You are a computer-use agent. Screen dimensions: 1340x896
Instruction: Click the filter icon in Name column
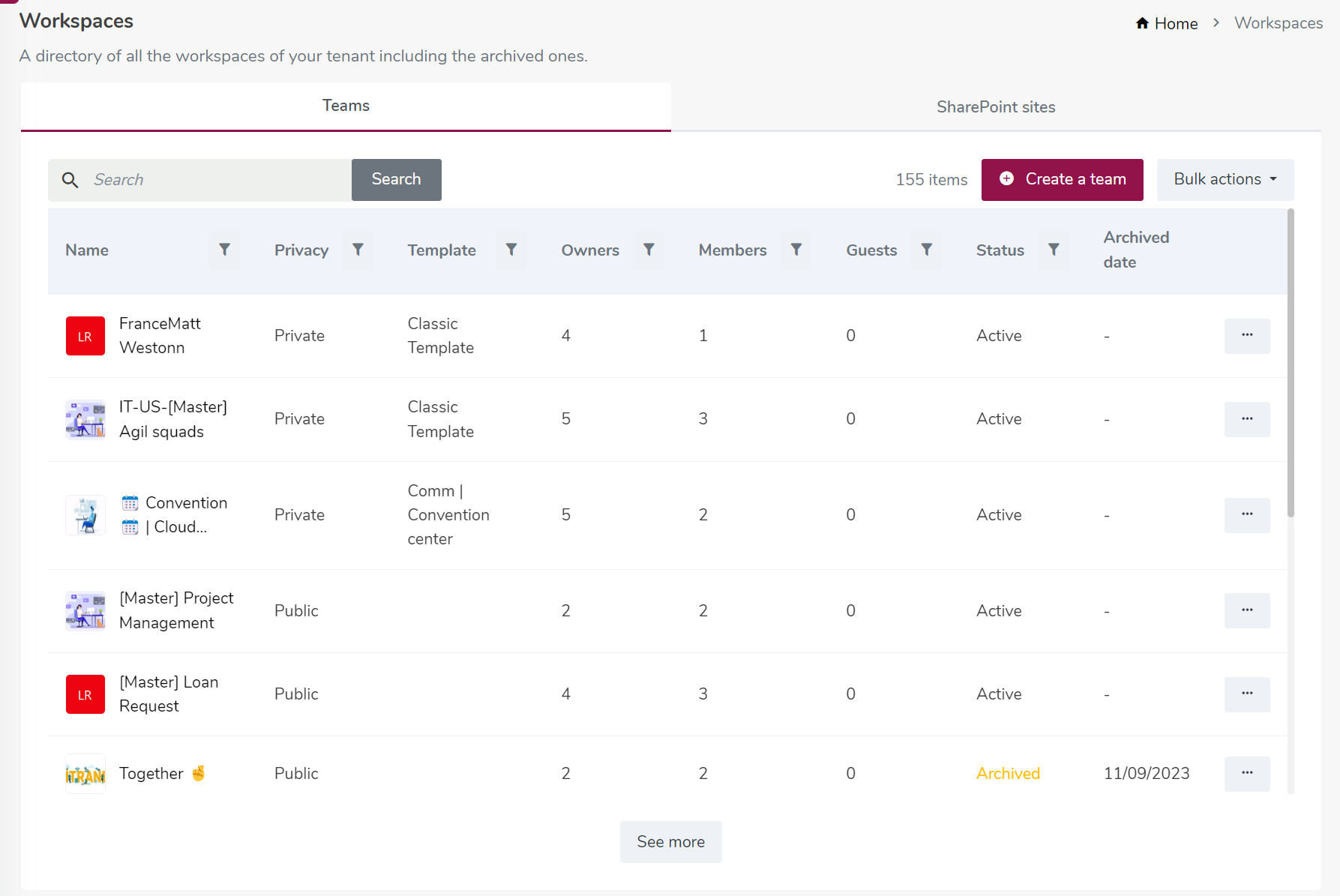click(x=224, y=250)
